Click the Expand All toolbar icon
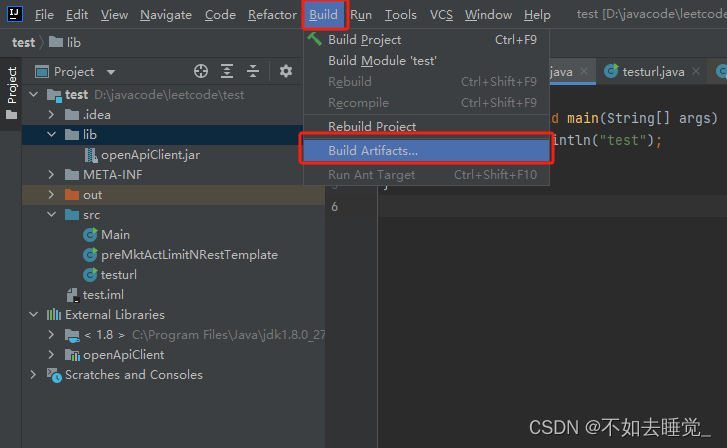 (227, 71)
